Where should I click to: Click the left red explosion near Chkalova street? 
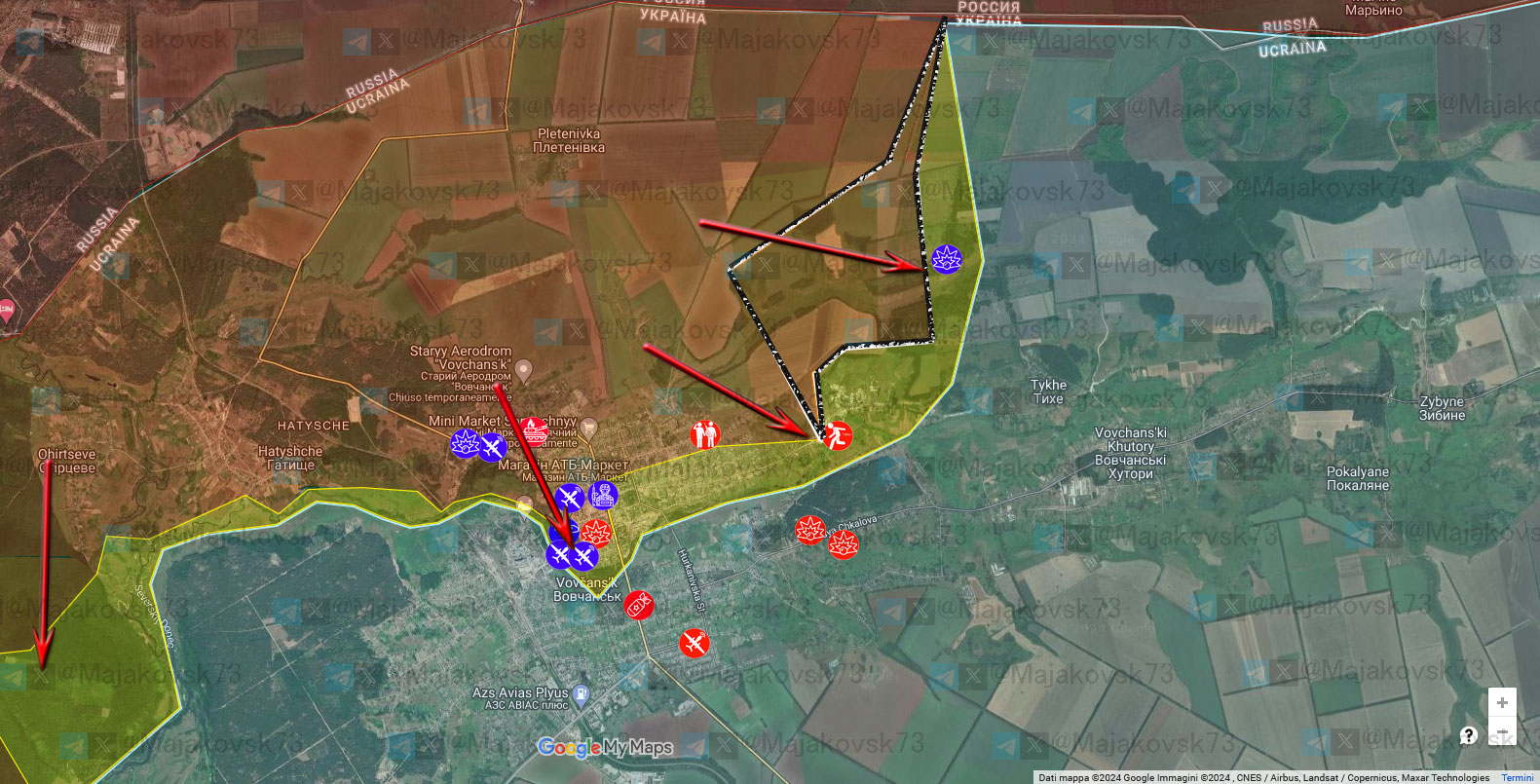click(x=809, y=530)
